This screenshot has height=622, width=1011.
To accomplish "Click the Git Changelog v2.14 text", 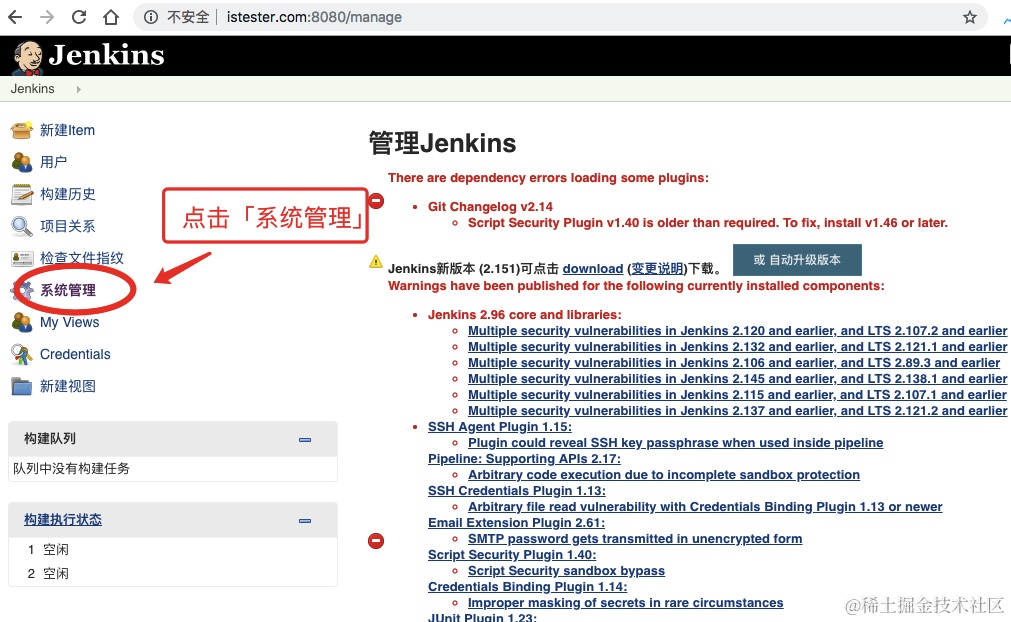I will (490, 207).
